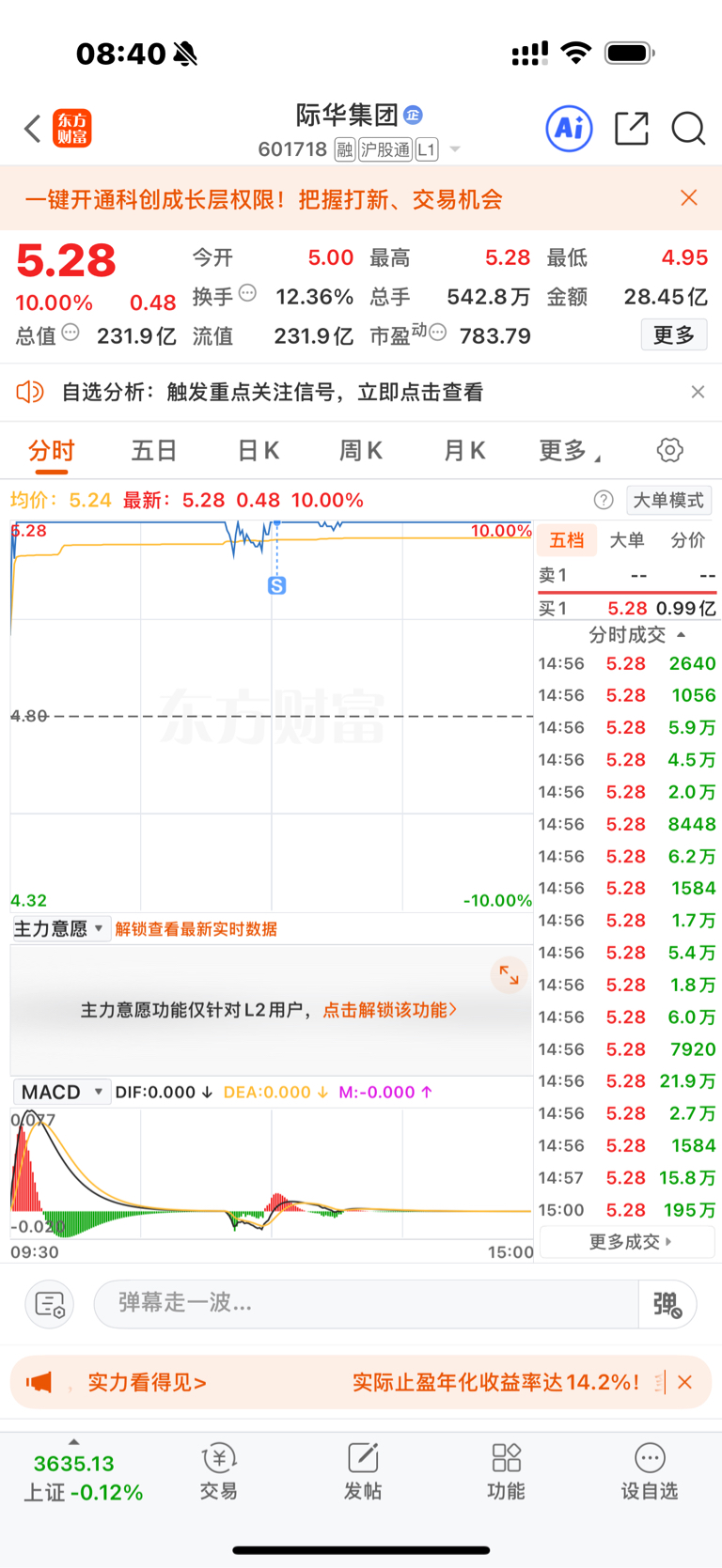Tap the 沪股通 tag
The image size is (722, 1568).
tap(385, 149)
